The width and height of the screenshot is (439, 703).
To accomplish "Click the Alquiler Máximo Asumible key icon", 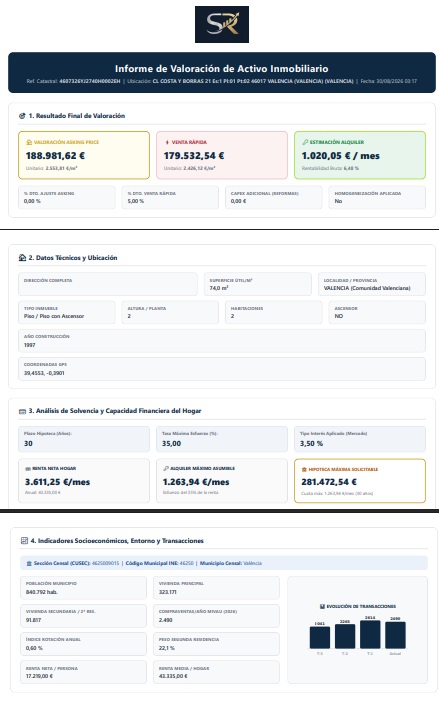I will [166, 469].
